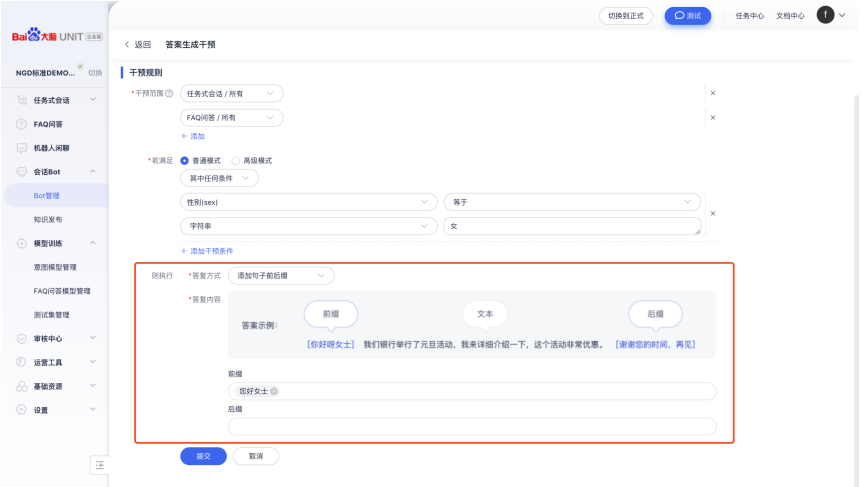
Task: Open 机器人闲聊 in the sidebar
Action: tap(51, 148)
